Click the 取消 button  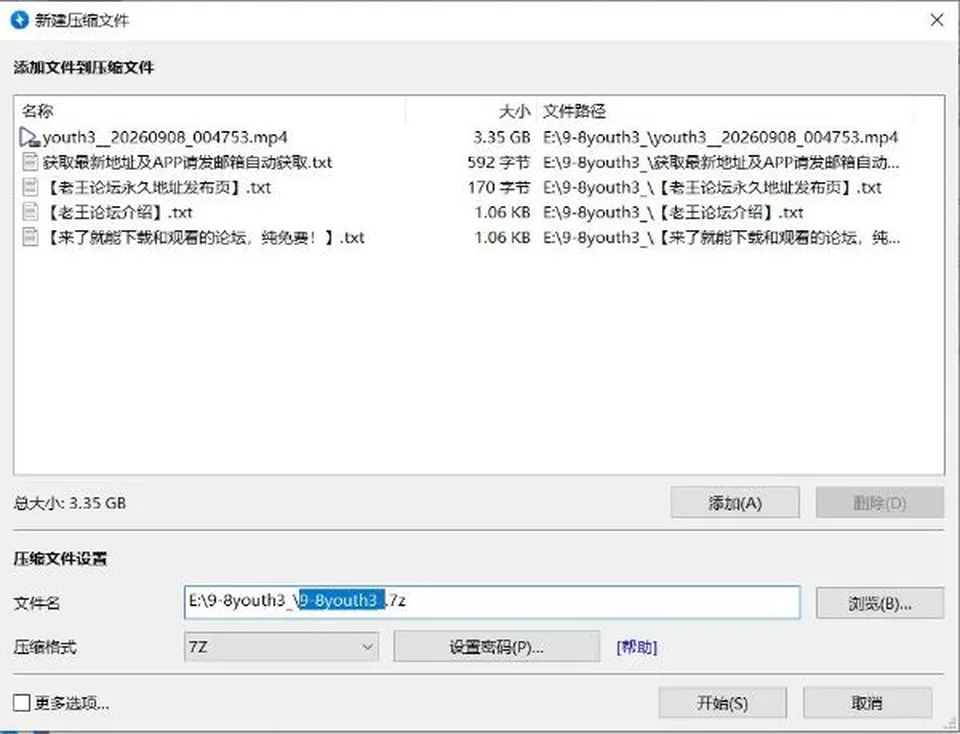[x=867, y=703]
